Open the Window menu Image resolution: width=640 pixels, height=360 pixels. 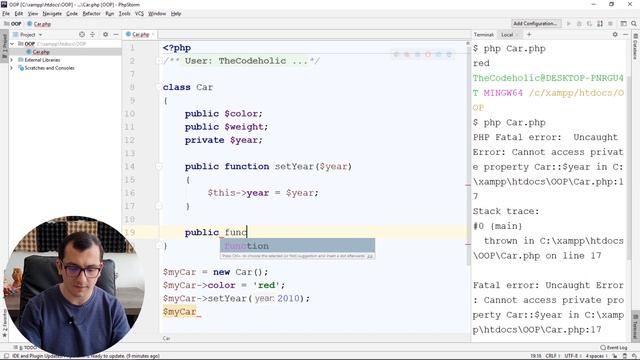point(157,13)
